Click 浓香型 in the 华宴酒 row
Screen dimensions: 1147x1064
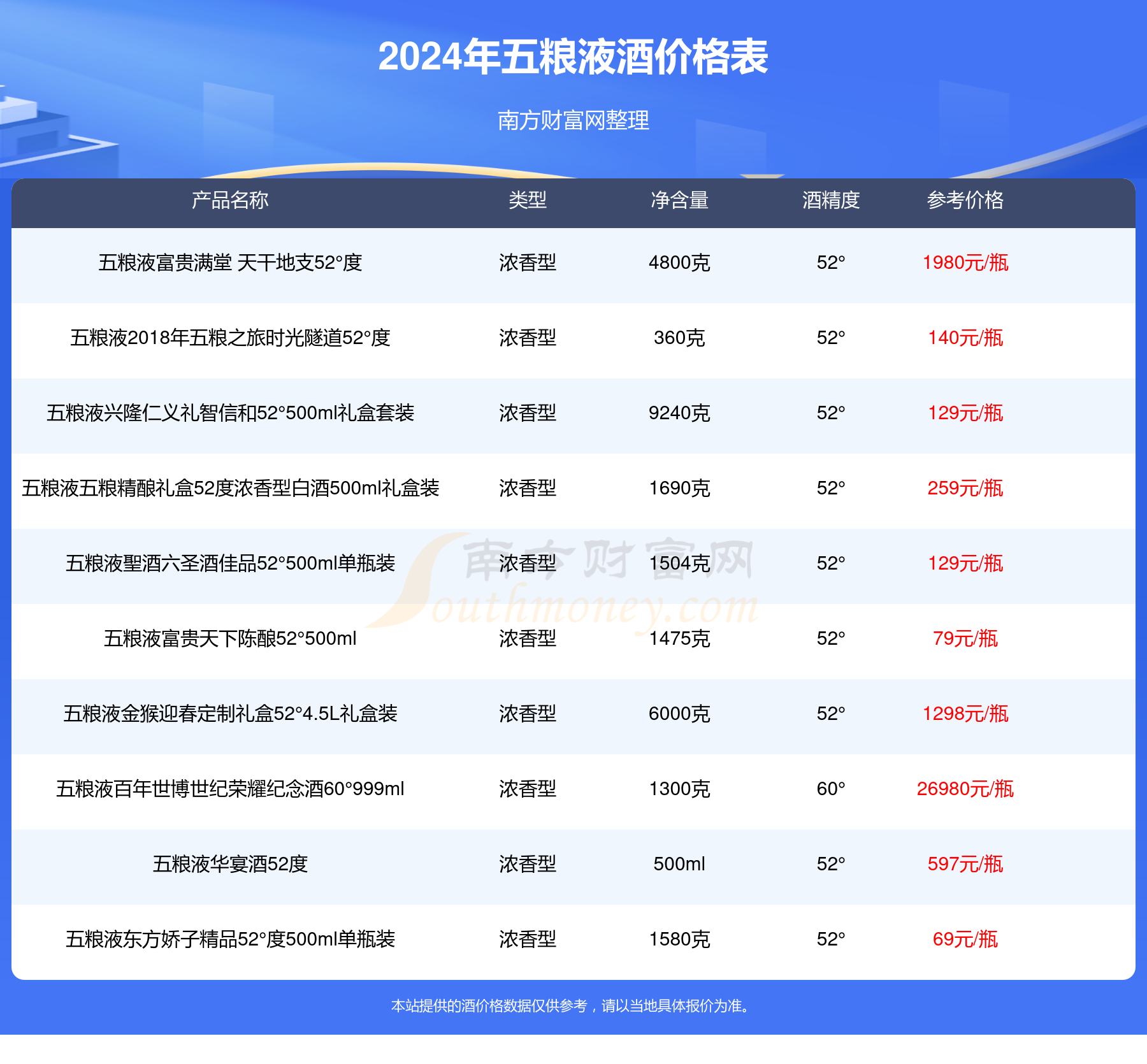pyautogui.click(x=528, y=864)
